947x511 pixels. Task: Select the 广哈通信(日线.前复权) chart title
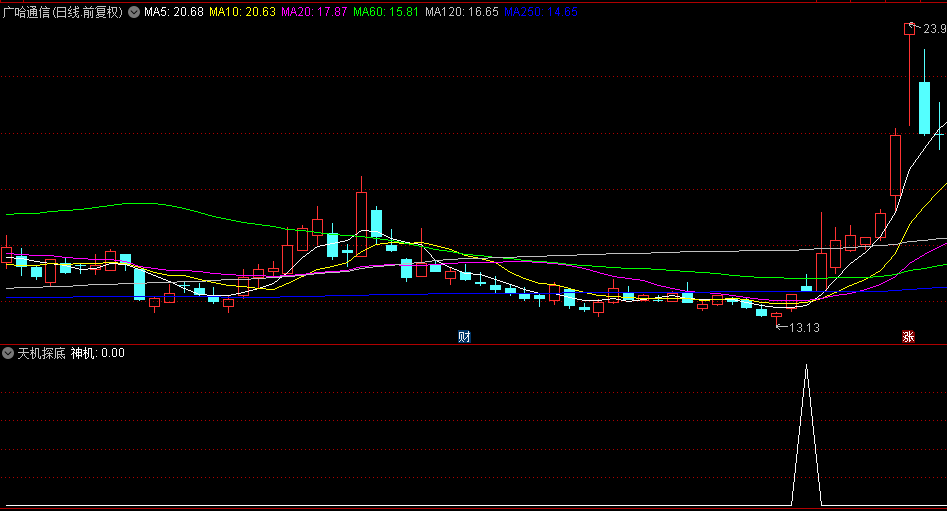tap(63, 12)
